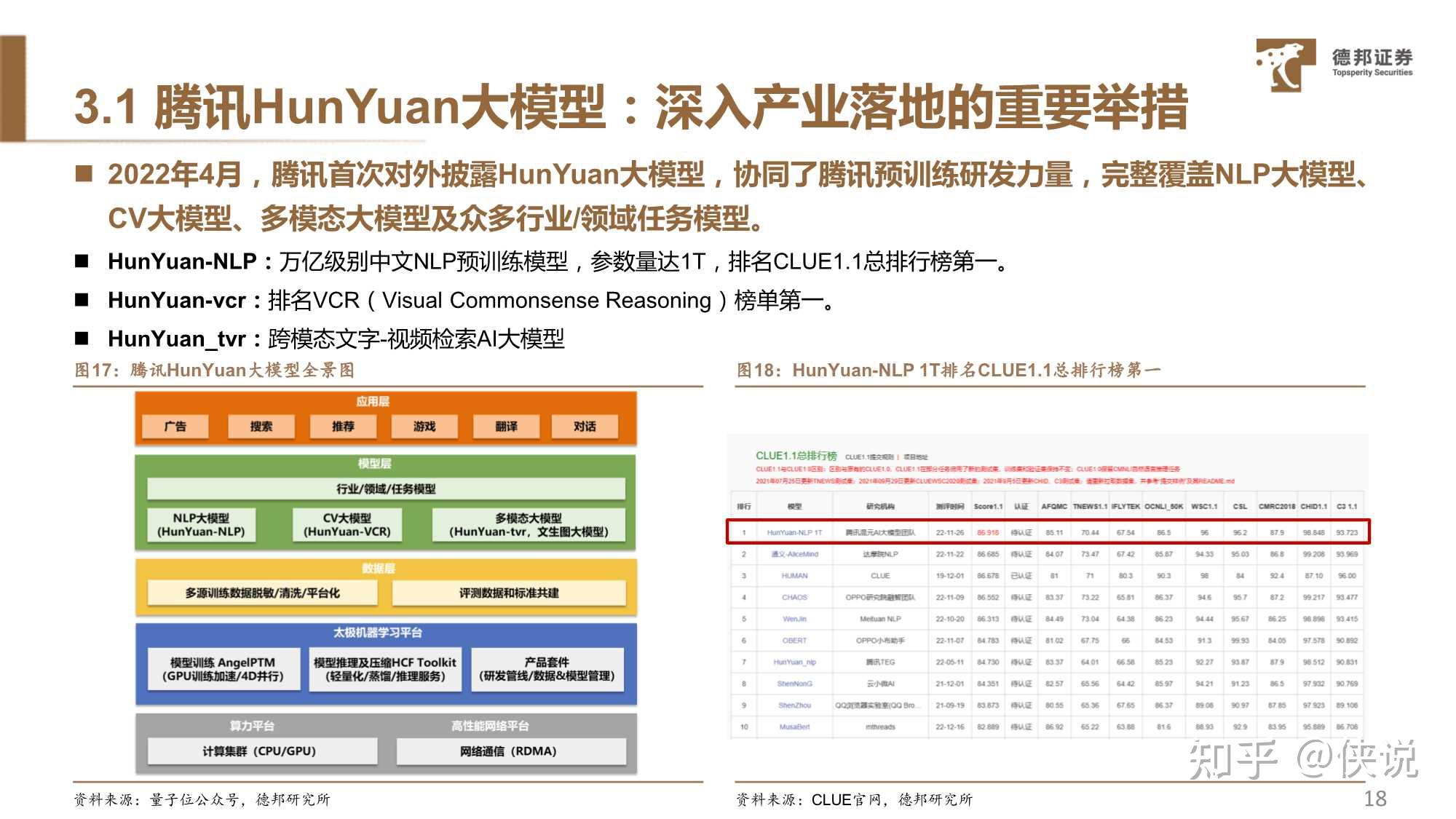The height and width of the screenshot is (819, 1456).
Task: Click the 应用层 layer heading
Action: click(373, 401)
